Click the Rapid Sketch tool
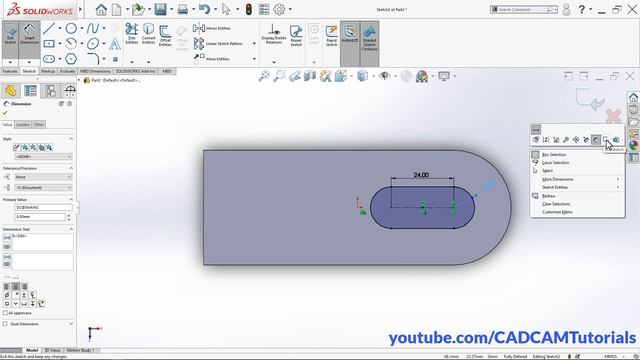Screen dimensions: 640x360 [331, 36]
